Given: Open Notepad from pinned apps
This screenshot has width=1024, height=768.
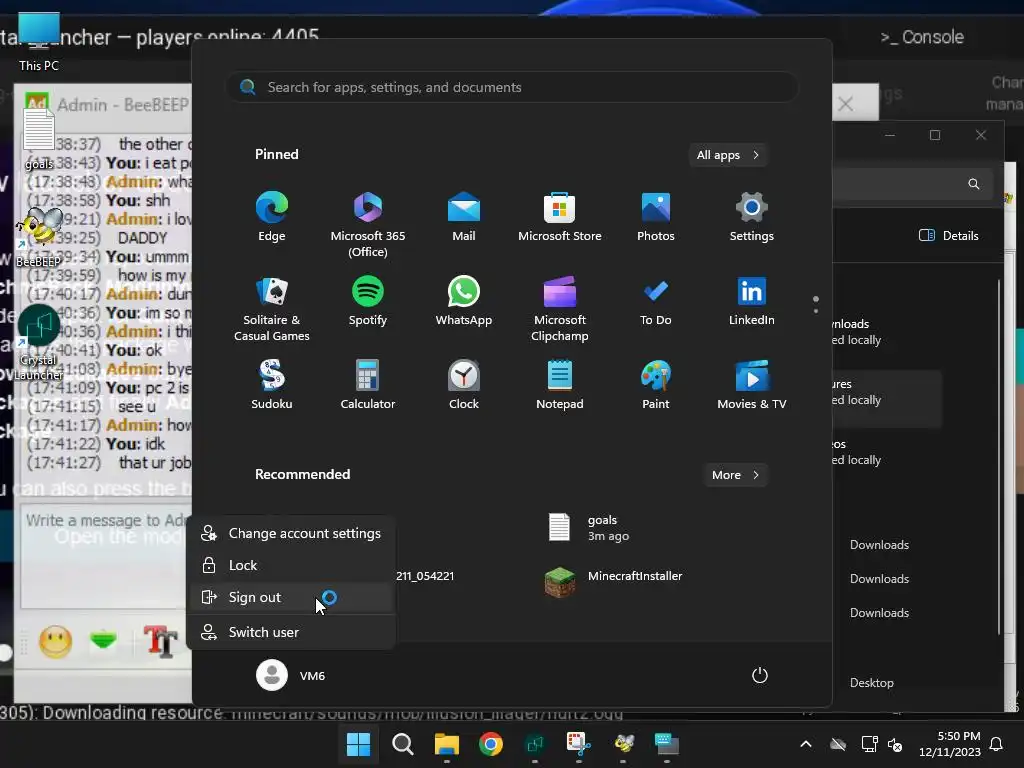Looking at the screenshot, I should (x=560, y=385).
